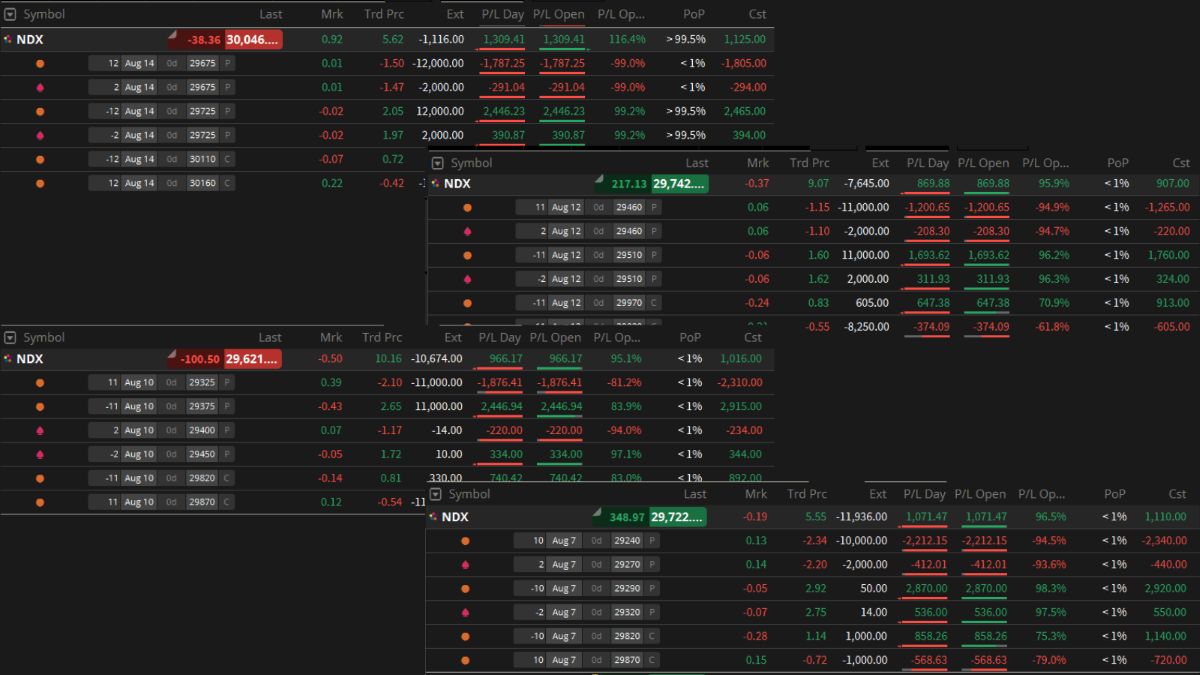This screenshot has height=675, width=1200.
Task: Click the 2,870.00 P/L Day cell in the Aug 7 rows
Action: pos(923,588)
